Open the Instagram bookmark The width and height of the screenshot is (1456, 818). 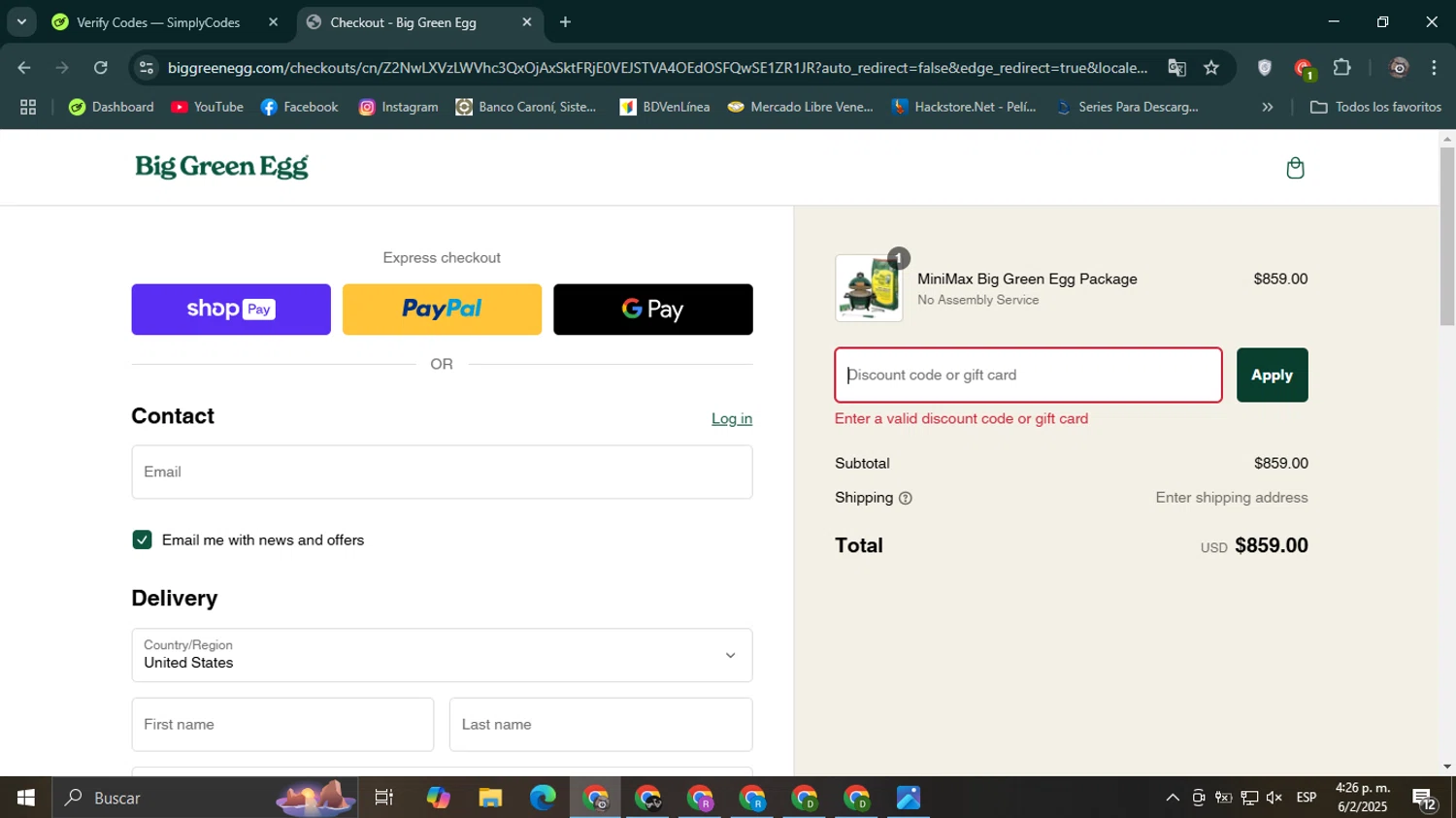[x=399, y=107]
